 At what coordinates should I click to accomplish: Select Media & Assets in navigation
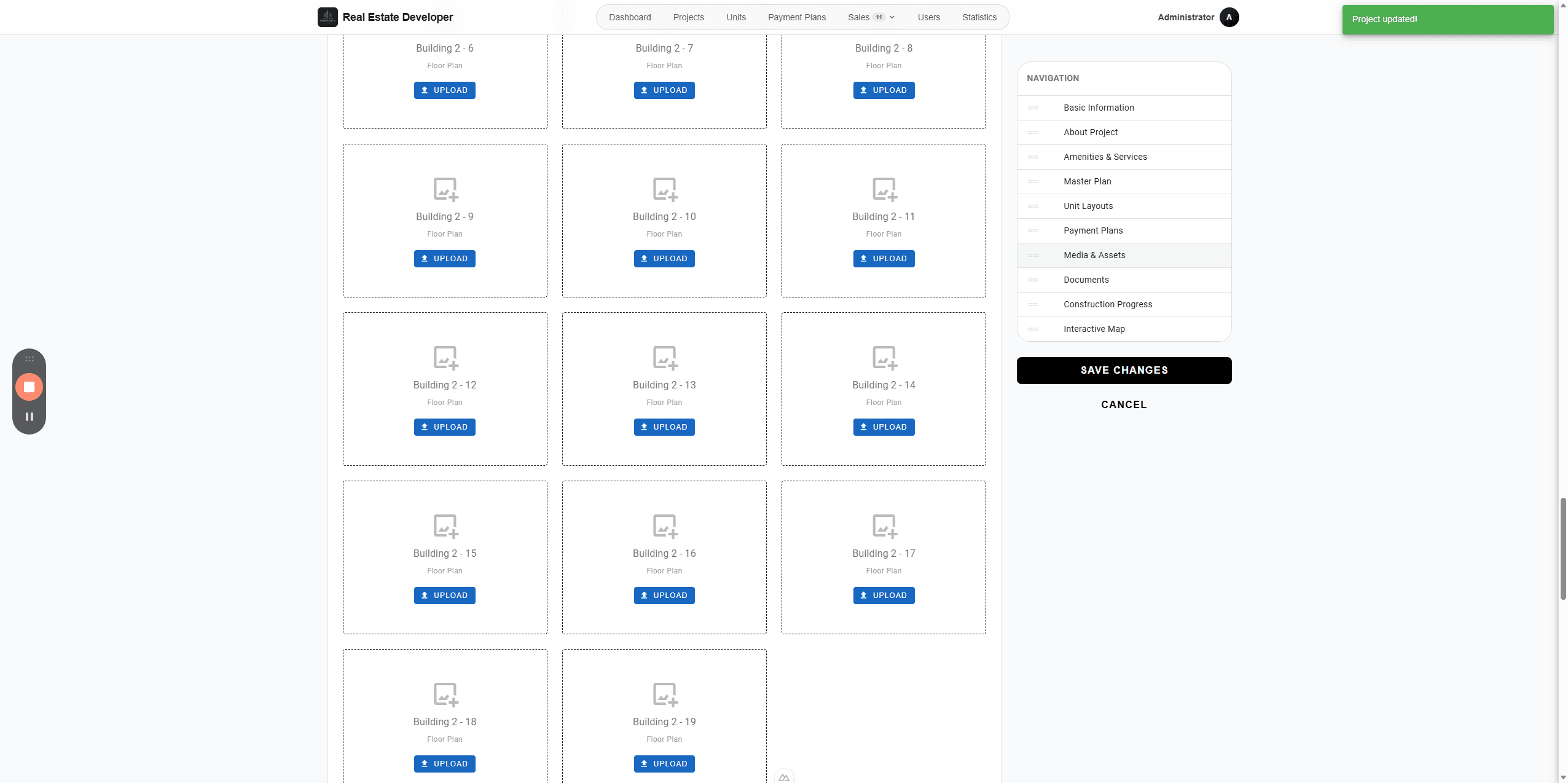[x=1124, y=256]
